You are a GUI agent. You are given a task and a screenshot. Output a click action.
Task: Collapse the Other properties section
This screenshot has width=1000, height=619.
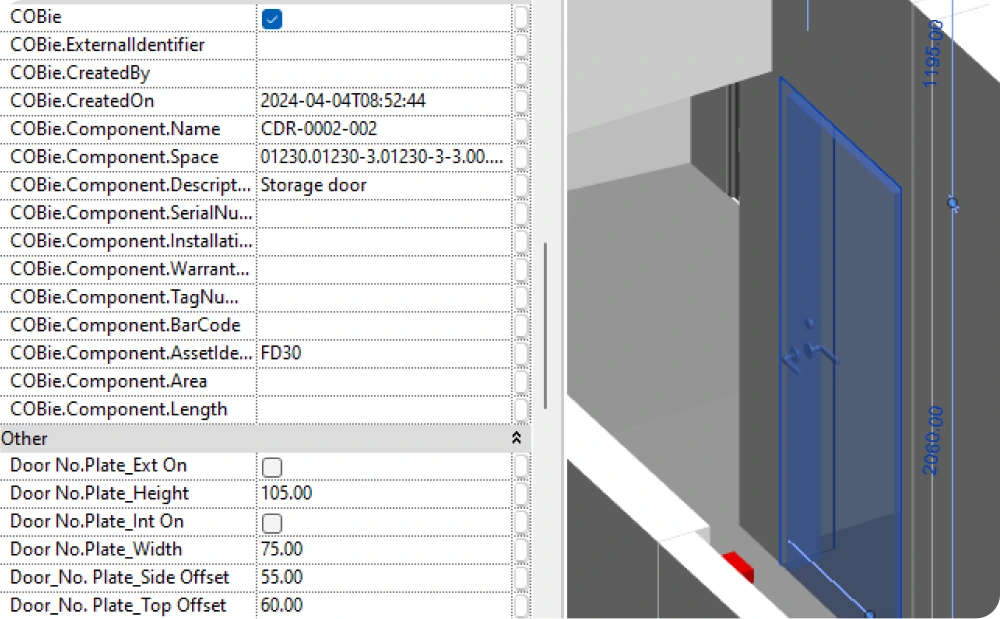pos(516,438)
